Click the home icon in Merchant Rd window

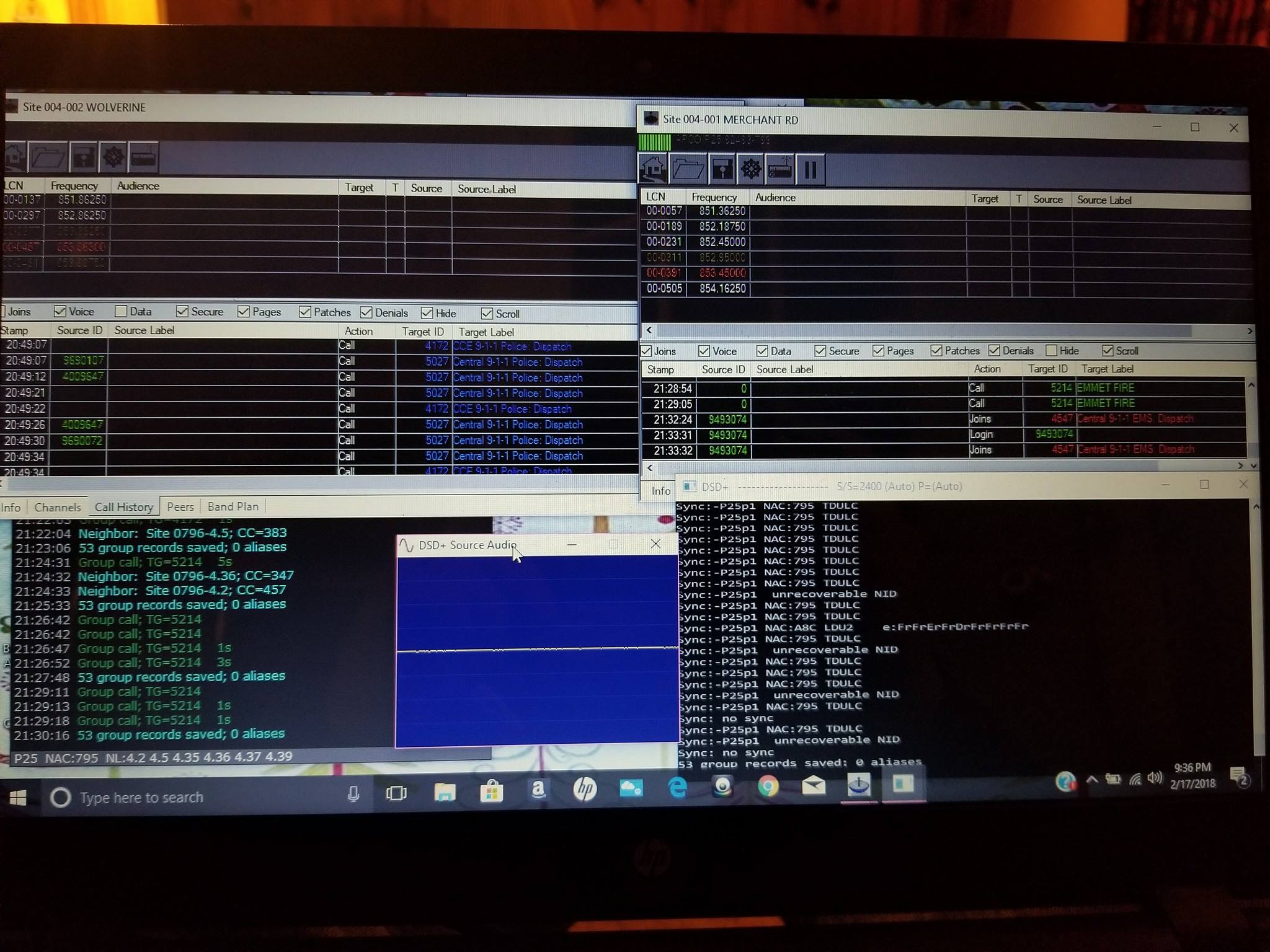click(654, 169)
